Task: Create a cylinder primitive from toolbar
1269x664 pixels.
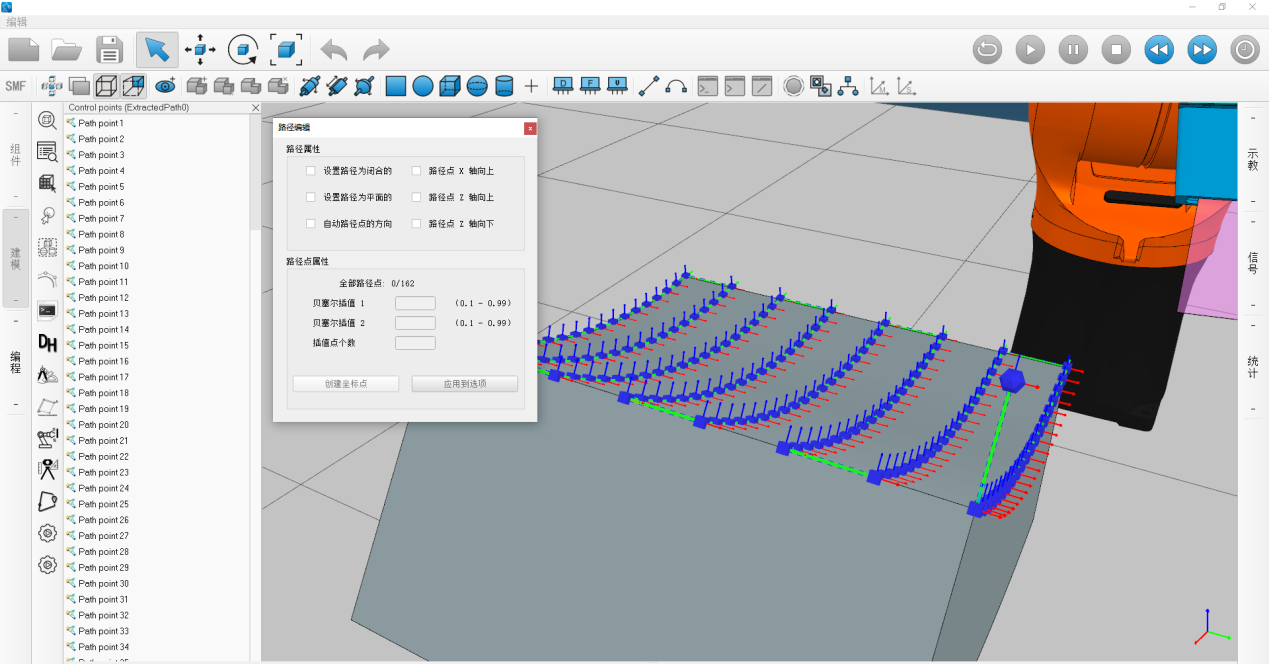Action: (x=504, y=86)
